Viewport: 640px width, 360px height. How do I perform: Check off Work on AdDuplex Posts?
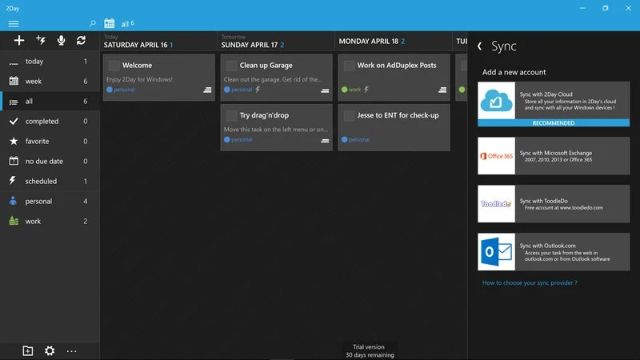(349, 66)
